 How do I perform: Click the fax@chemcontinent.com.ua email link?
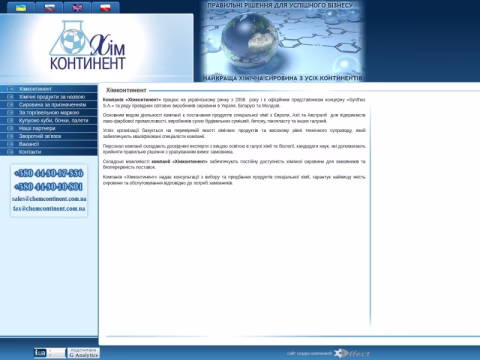pyautogui.click(x=49, y=209)
